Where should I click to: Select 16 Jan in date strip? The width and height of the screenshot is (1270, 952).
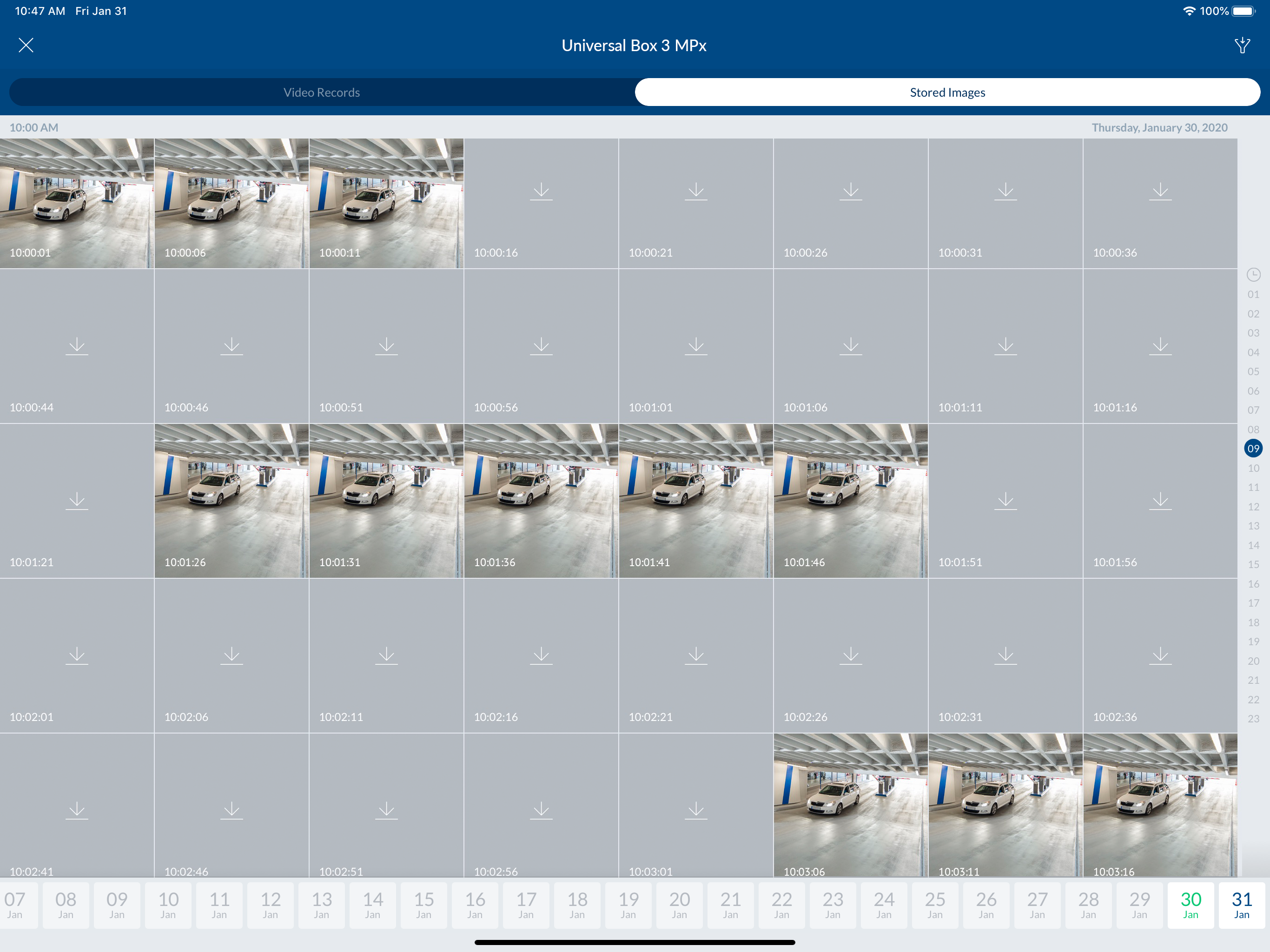tap(475, 905)
